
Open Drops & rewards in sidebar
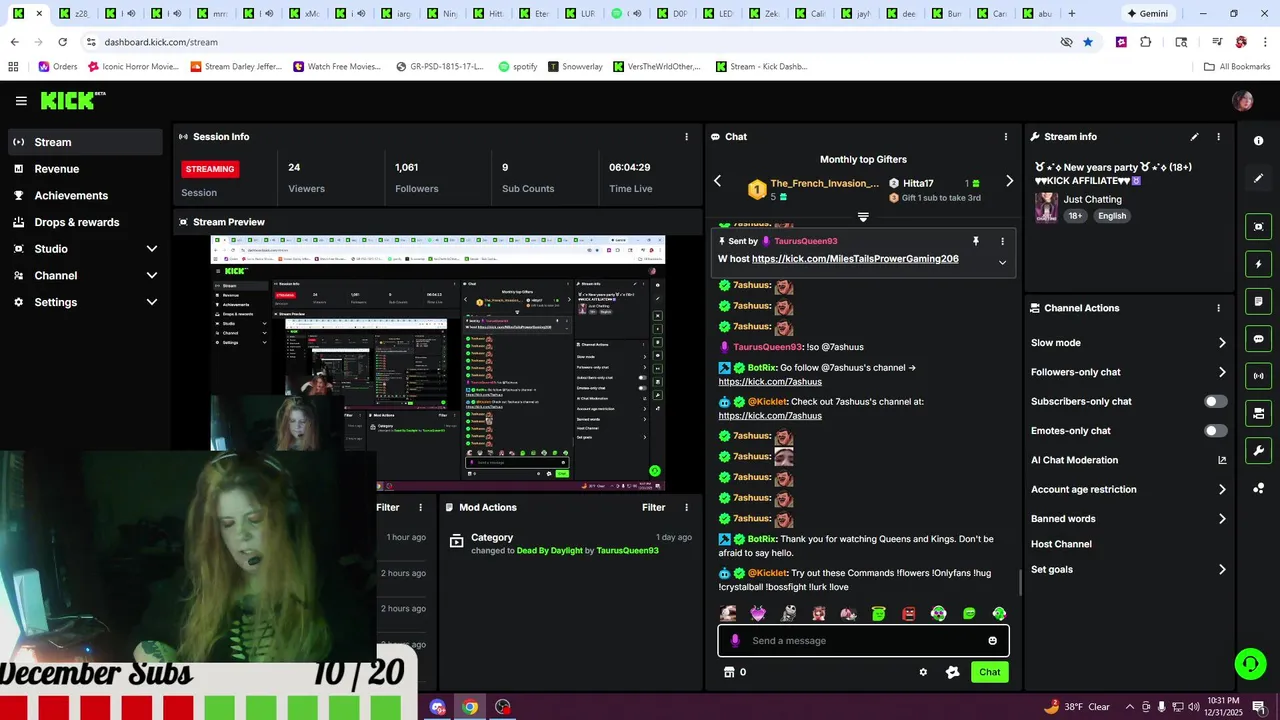[85, 222]
